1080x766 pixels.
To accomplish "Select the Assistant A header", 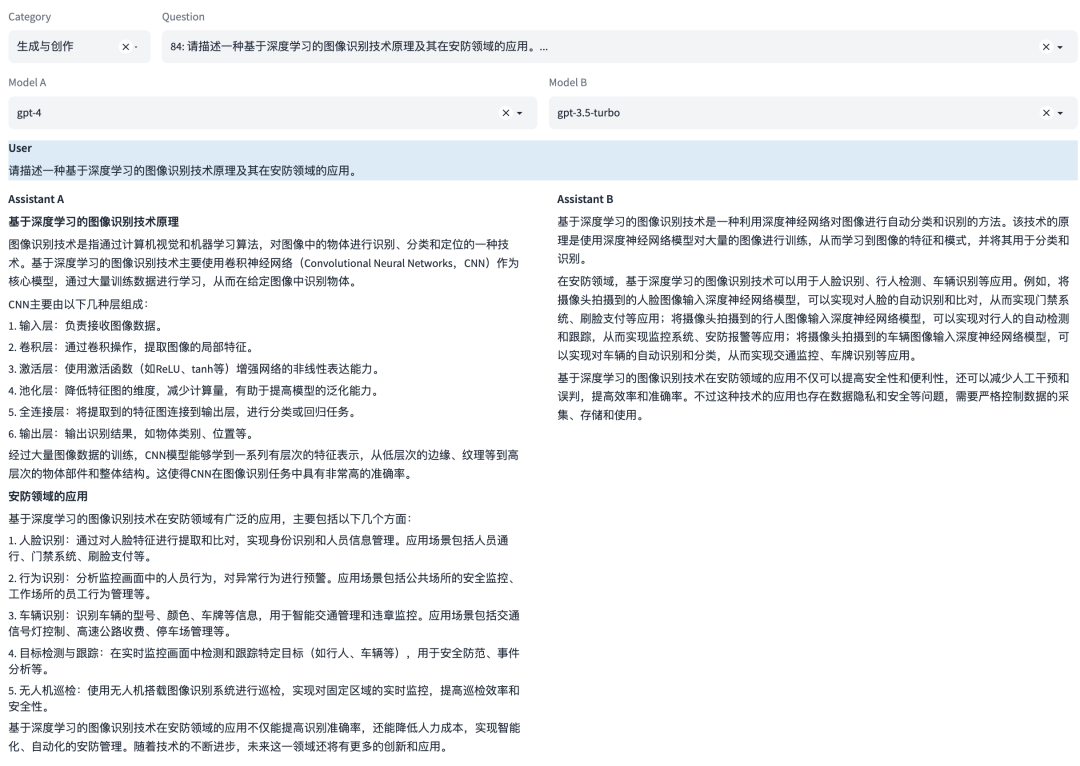I will 36,198.
